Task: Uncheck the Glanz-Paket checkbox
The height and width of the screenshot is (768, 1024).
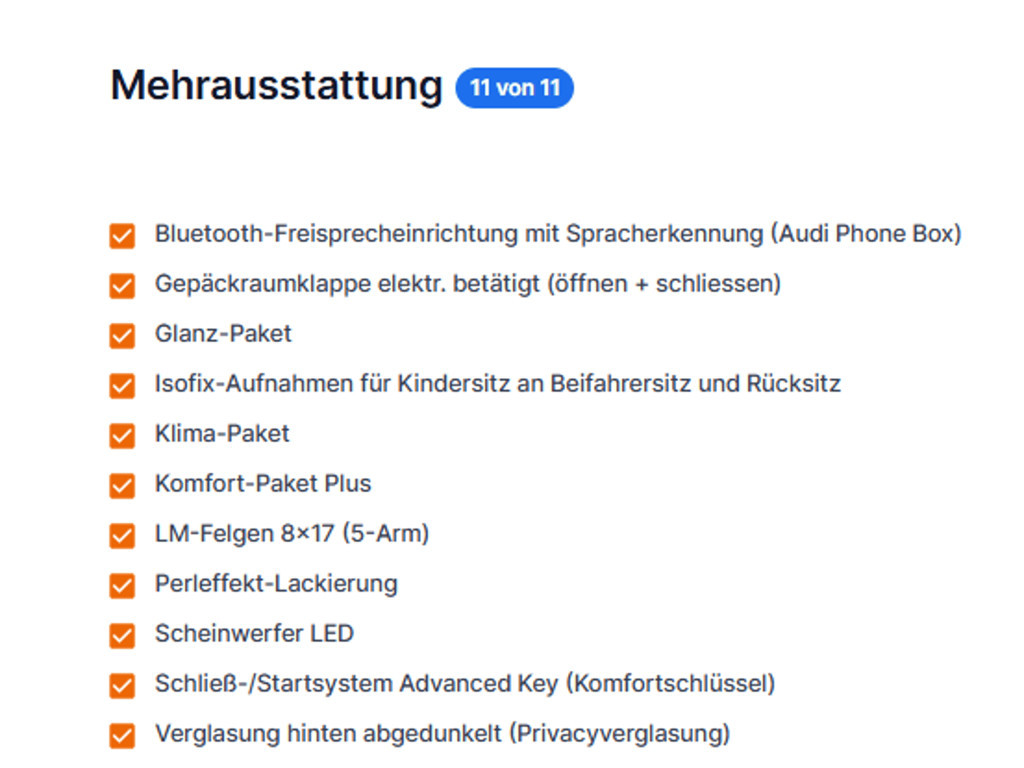Action: (122, 336)
